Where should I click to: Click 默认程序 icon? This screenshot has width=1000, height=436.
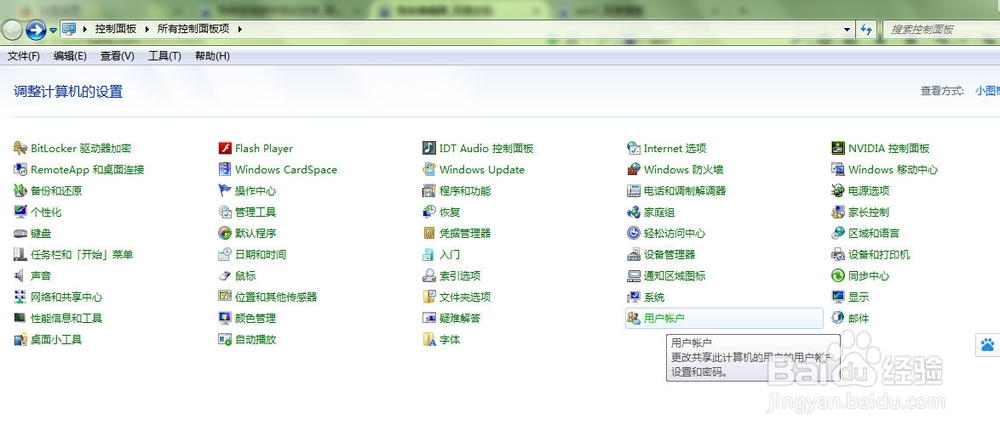pyautogui.click(x=224, y=233)
